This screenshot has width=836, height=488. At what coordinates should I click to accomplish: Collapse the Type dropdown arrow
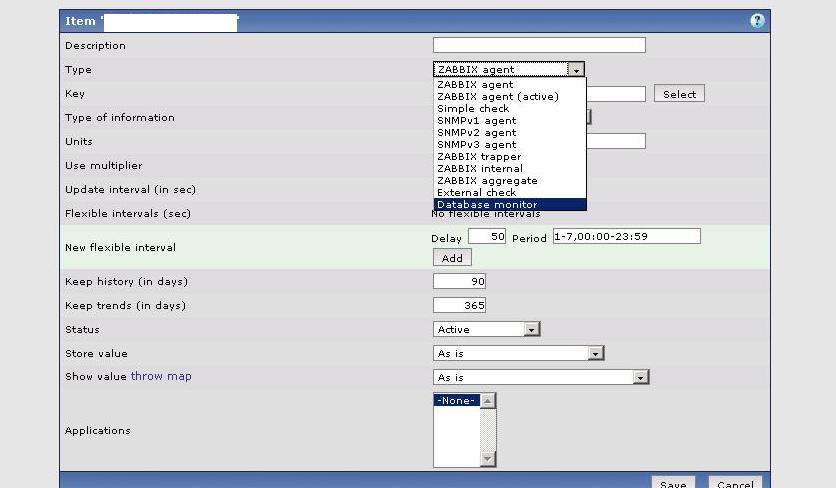pos(576,69)
